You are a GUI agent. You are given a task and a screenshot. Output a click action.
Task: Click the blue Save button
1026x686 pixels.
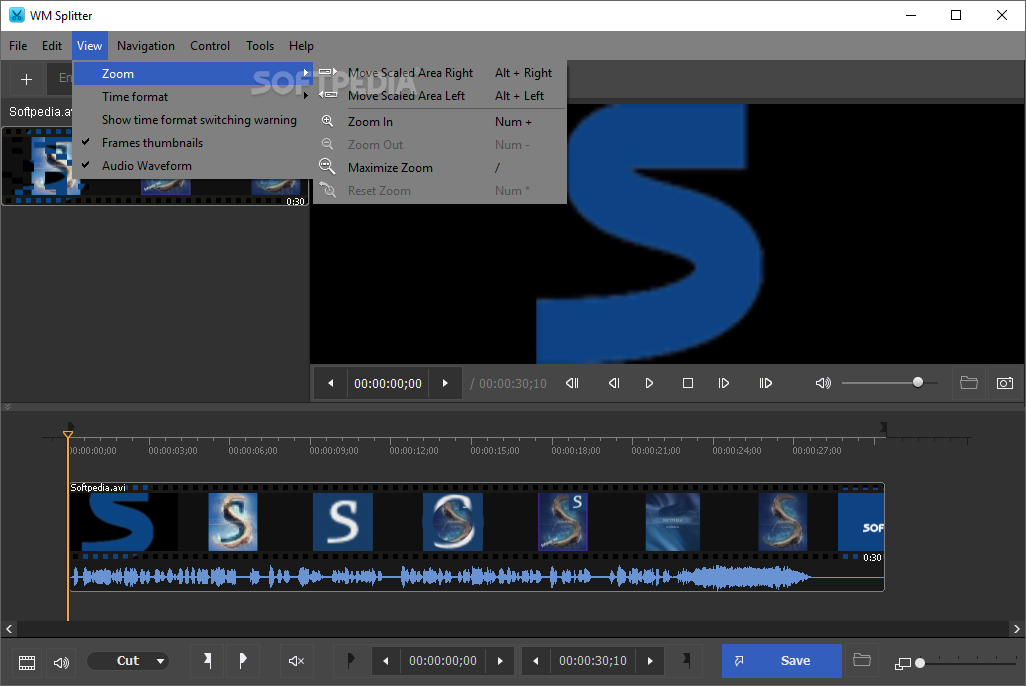[x=782, y=661]
